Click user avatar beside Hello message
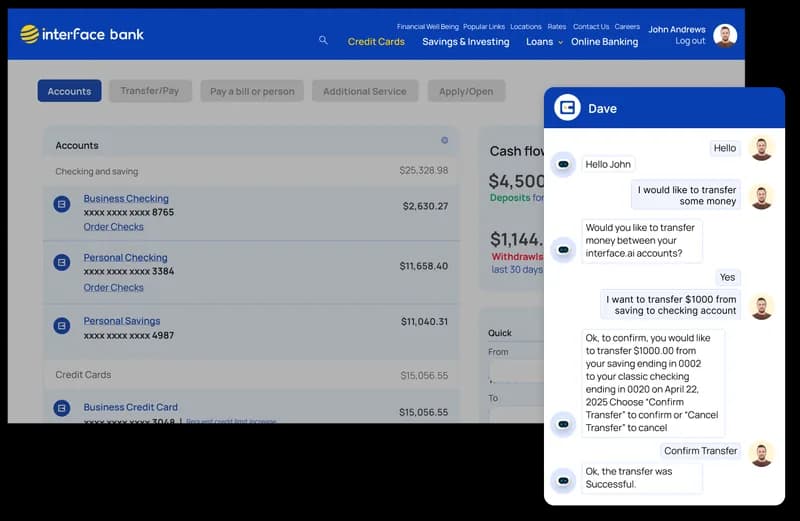 click(761, 148)
